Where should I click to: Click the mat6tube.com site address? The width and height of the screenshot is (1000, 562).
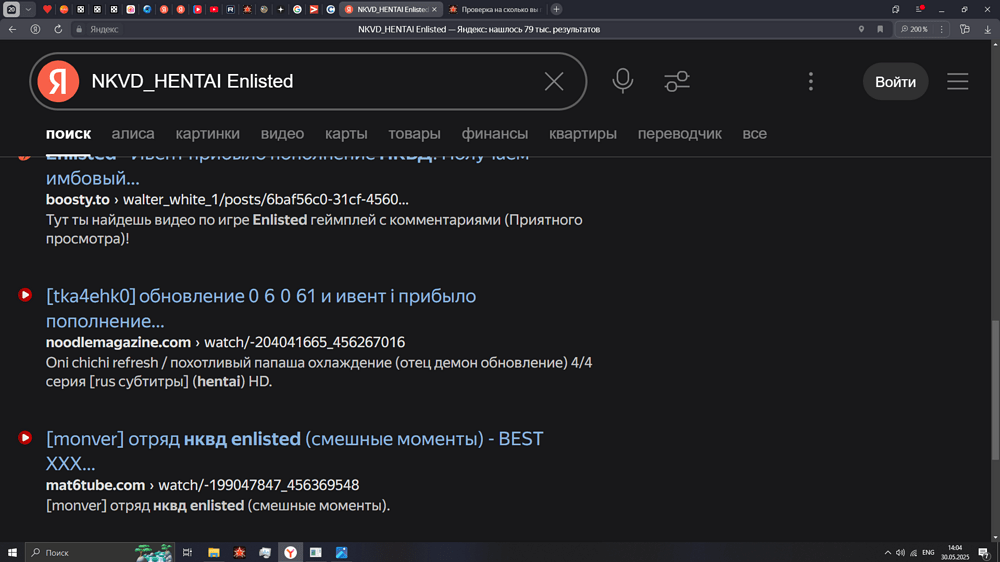[95, 485]
